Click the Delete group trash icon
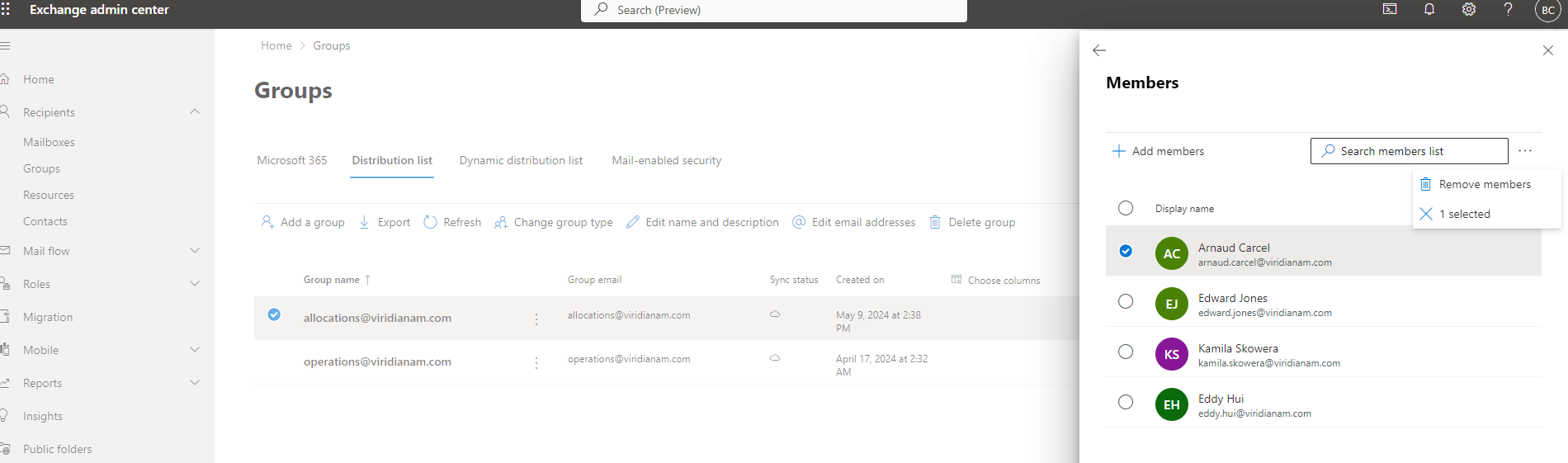This screenshot has width=1568, height=463. click(935, 222)
